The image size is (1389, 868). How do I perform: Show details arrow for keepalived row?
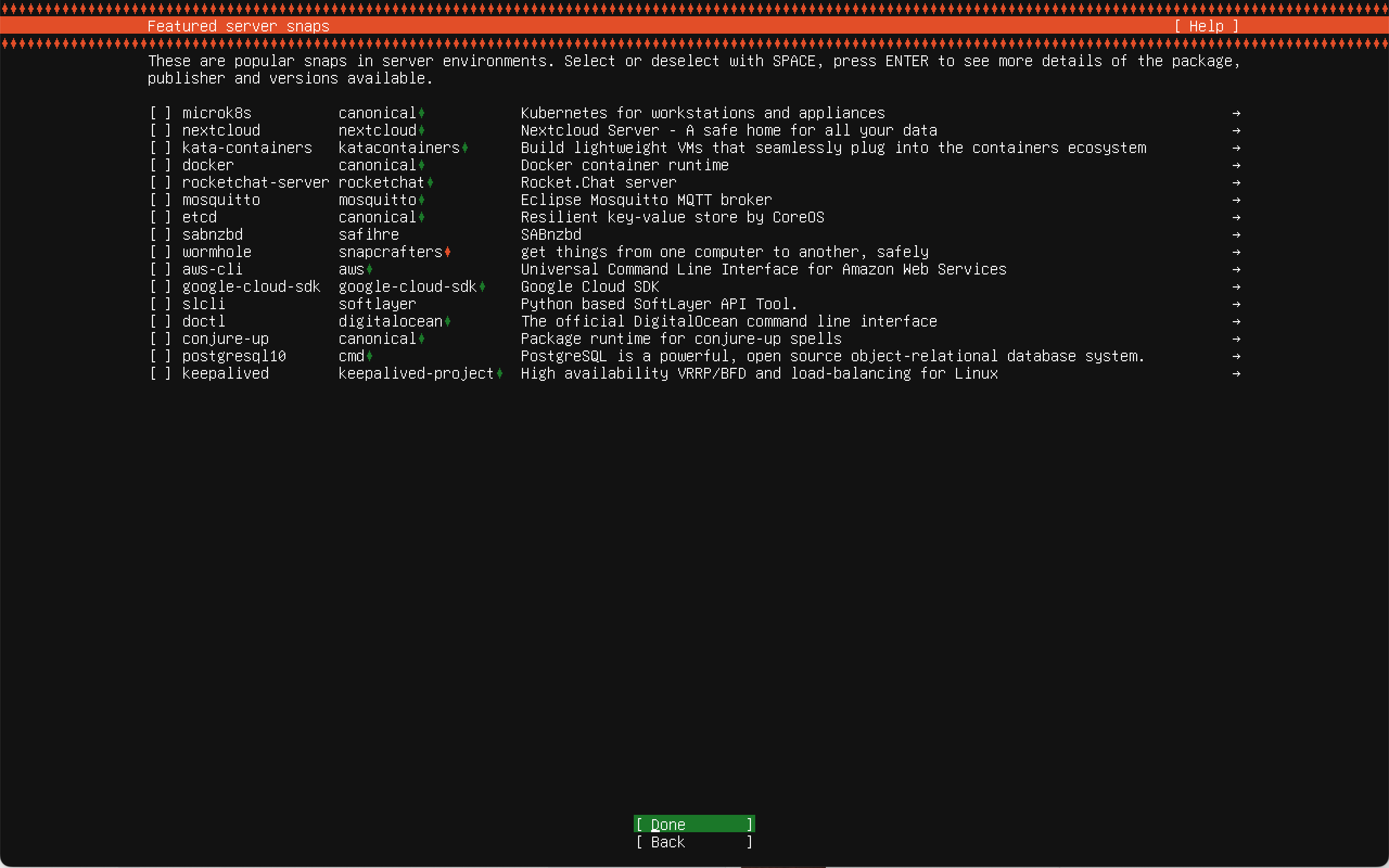coord(1237,374)
